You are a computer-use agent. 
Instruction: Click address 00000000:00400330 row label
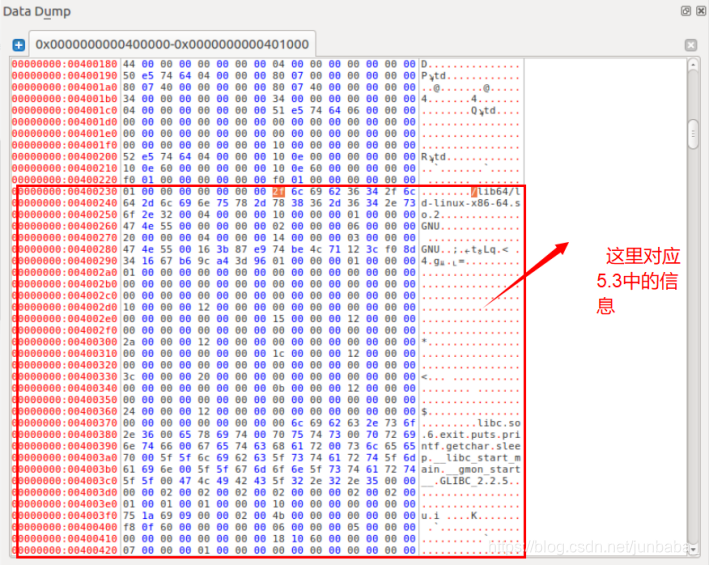click(x=65, y=377)
